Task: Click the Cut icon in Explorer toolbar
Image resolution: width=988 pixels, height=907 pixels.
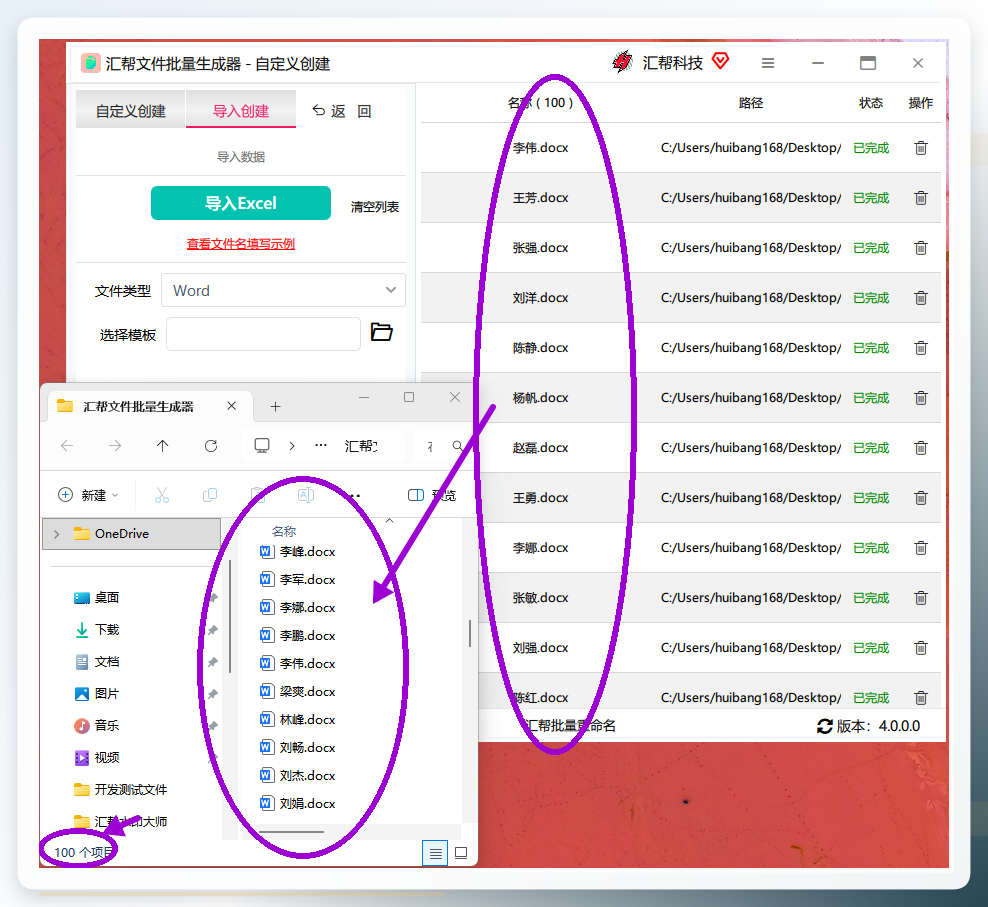Action: coord(162,495)
